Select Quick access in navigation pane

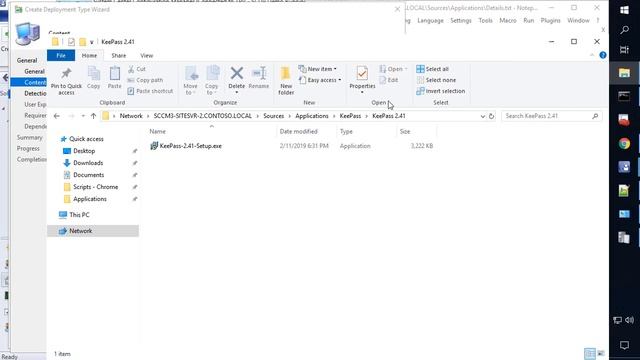[x=86, y=139]
